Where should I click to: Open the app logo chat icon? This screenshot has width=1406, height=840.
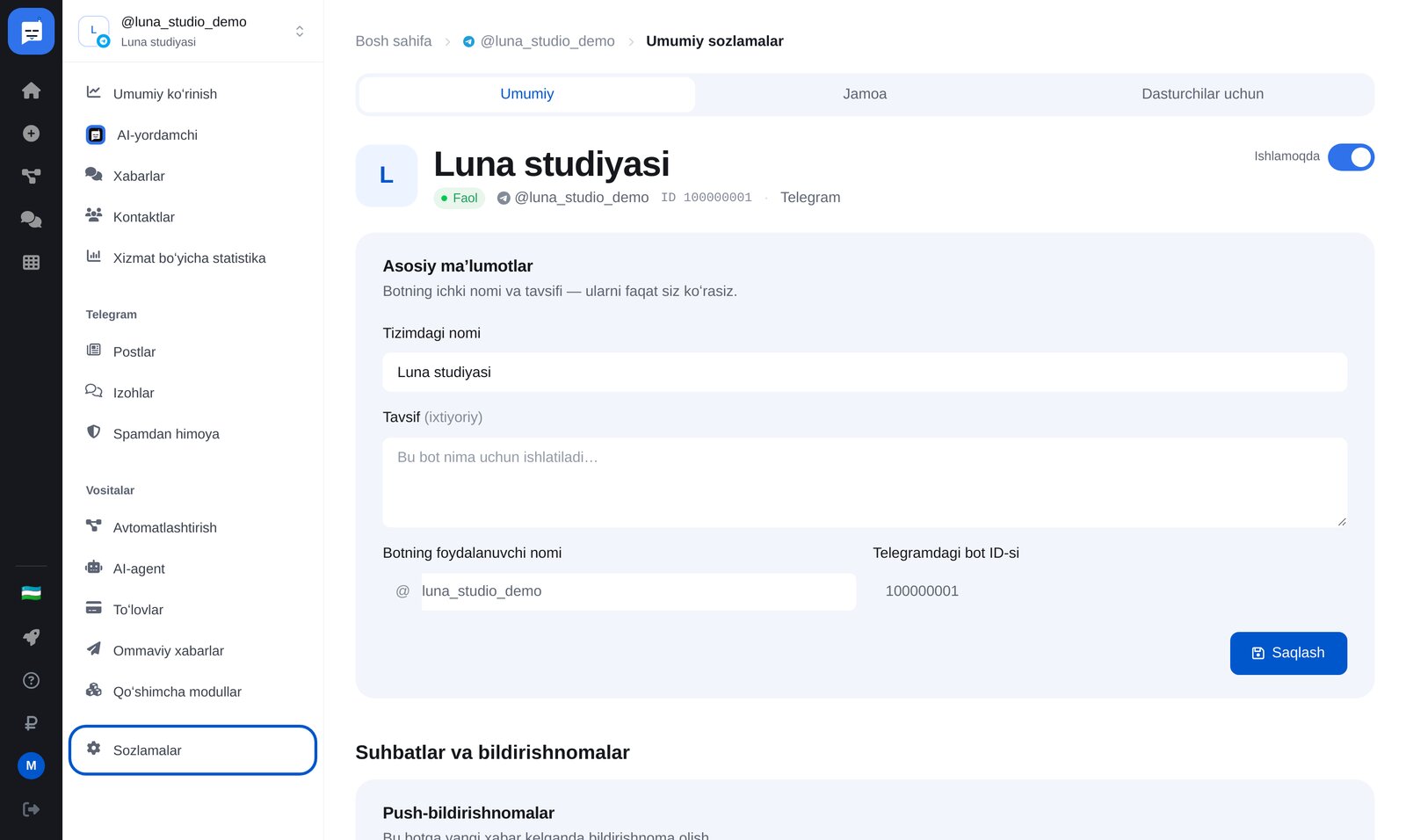pyautogui.click(x=31, y=32)
